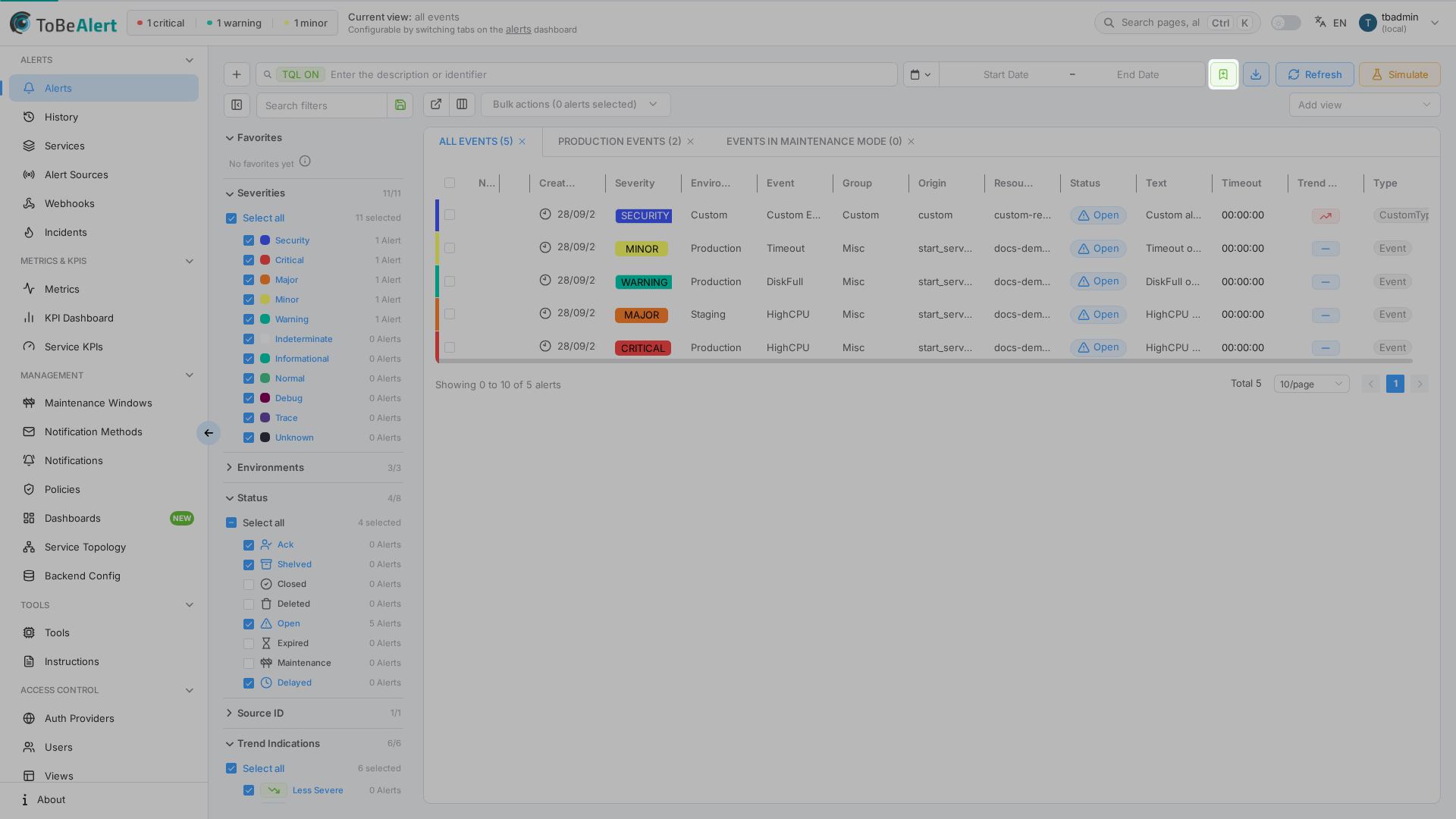
Task: Click the column layout icon
Action: [462, 105]
